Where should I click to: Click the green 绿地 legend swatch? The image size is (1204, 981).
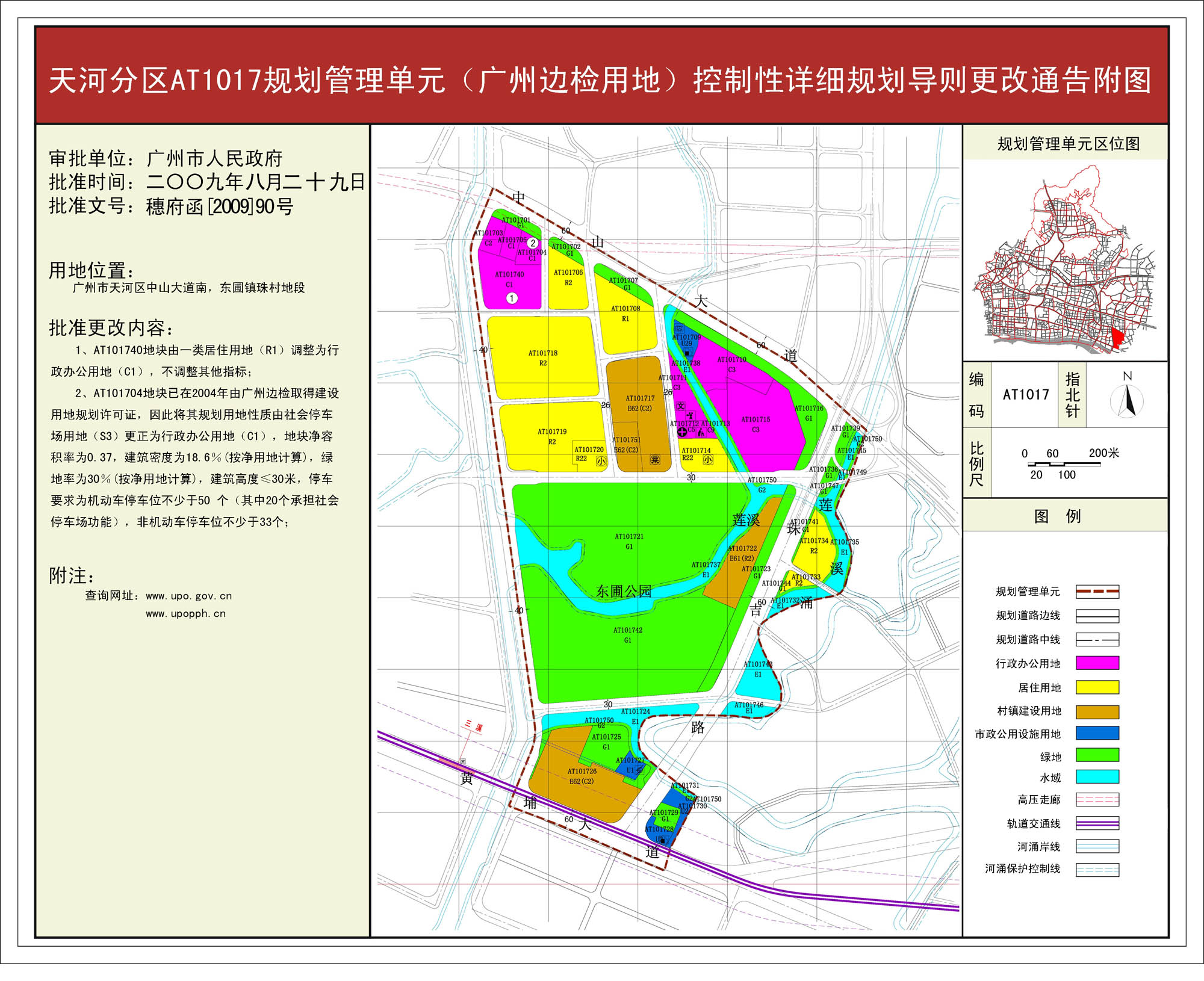[x=1097, y=755]
